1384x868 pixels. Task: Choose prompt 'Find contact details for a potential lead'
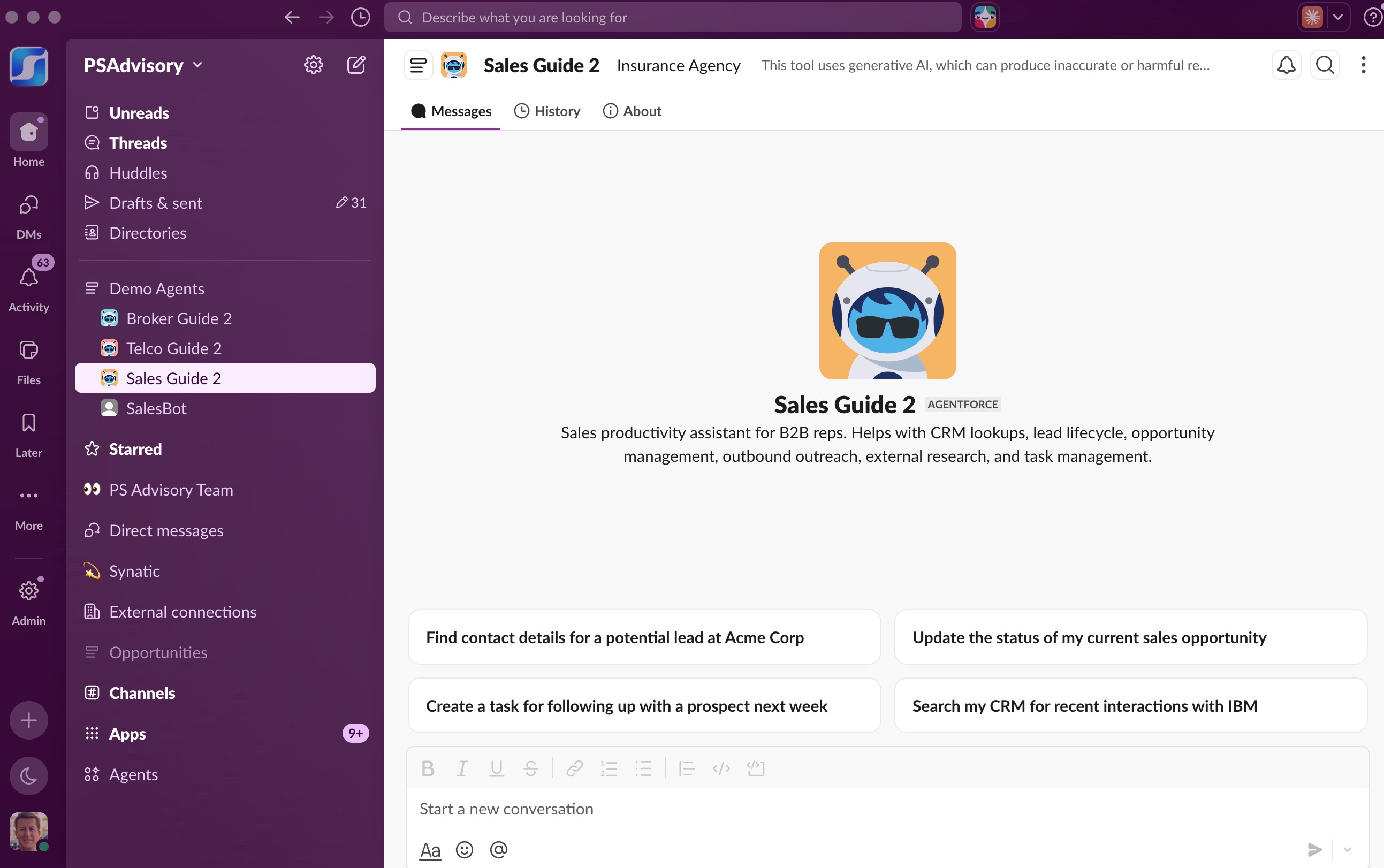pos(644,637)
